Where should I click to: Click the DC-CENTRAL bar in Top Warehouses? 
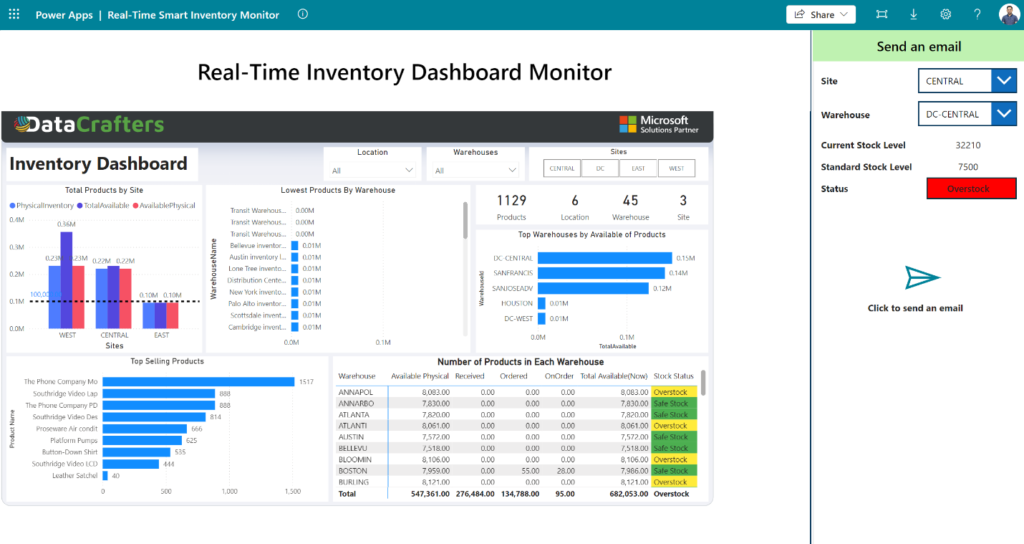pos(605,258)
